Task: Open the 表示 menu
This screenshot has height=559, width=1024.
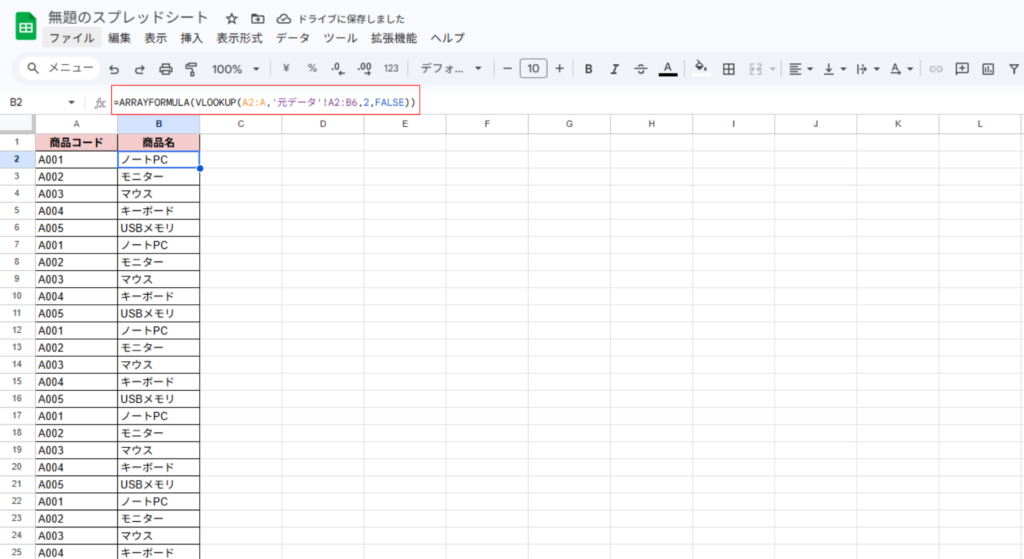Action: click(155, 38)
